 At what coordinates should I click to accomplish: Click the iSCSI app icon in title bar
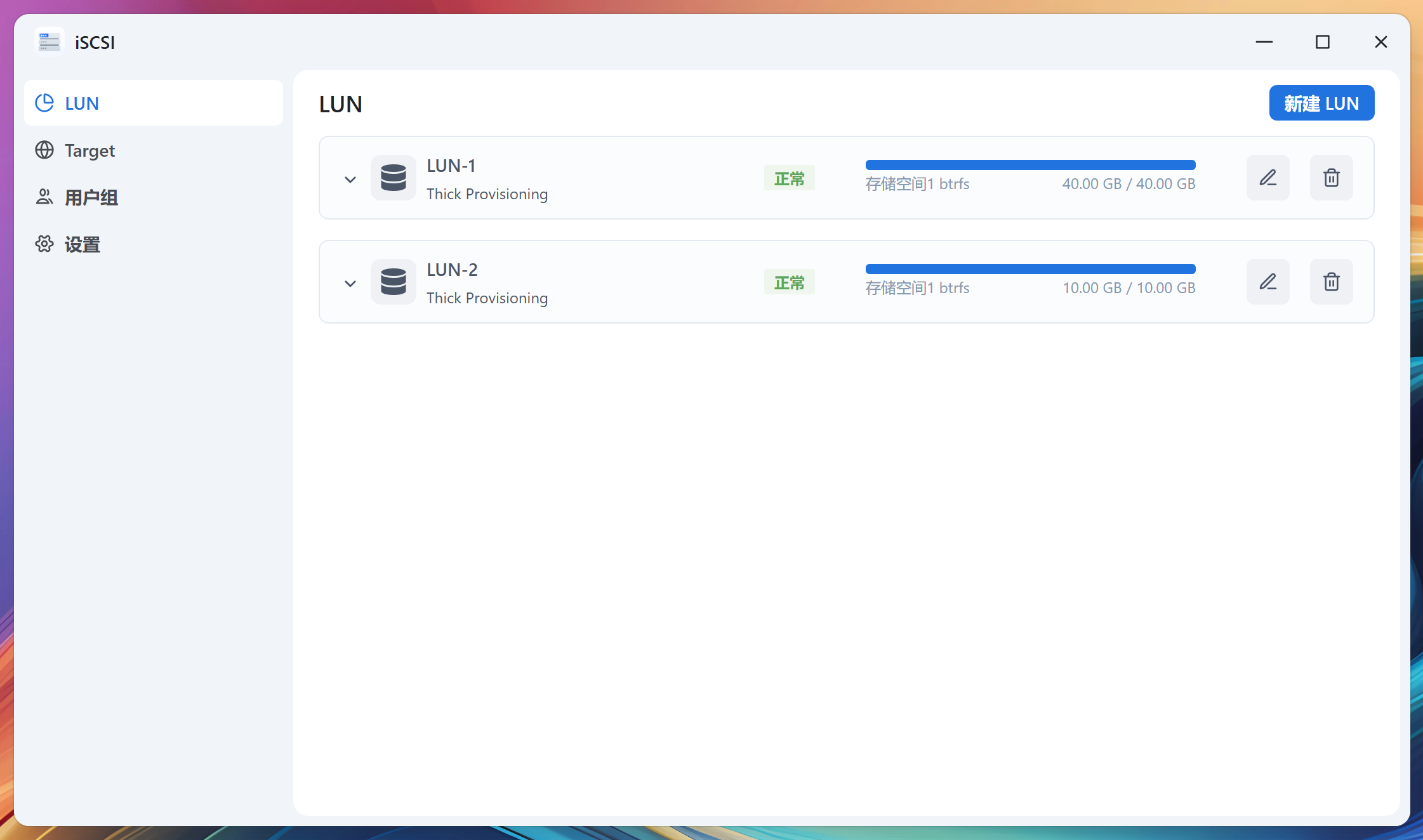pyautogui.click(x=49, y=42)
